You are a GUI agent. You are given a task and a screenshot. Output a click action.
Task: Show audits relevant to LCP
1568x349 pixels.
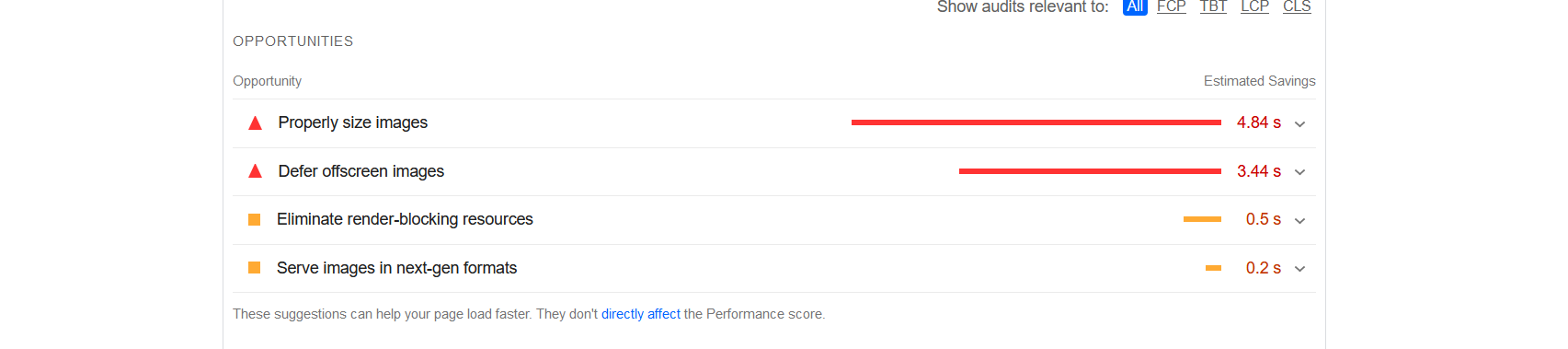pos(1255,6)
